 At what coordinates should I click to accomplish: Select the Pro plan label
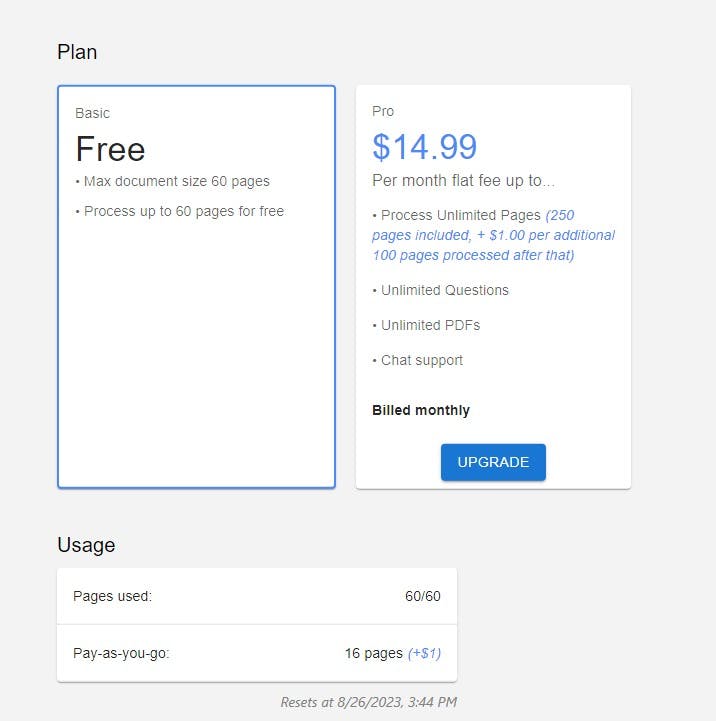(383, 111)
